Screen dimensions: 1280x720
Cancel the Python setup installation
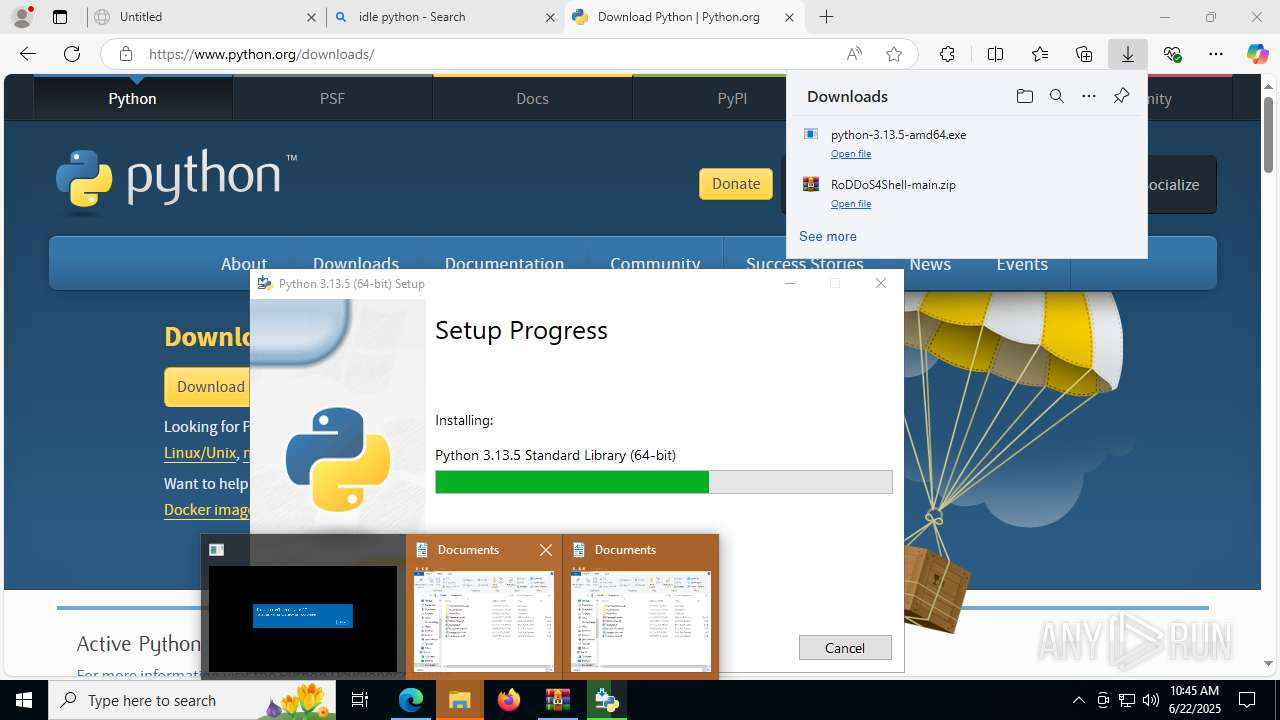845,648
